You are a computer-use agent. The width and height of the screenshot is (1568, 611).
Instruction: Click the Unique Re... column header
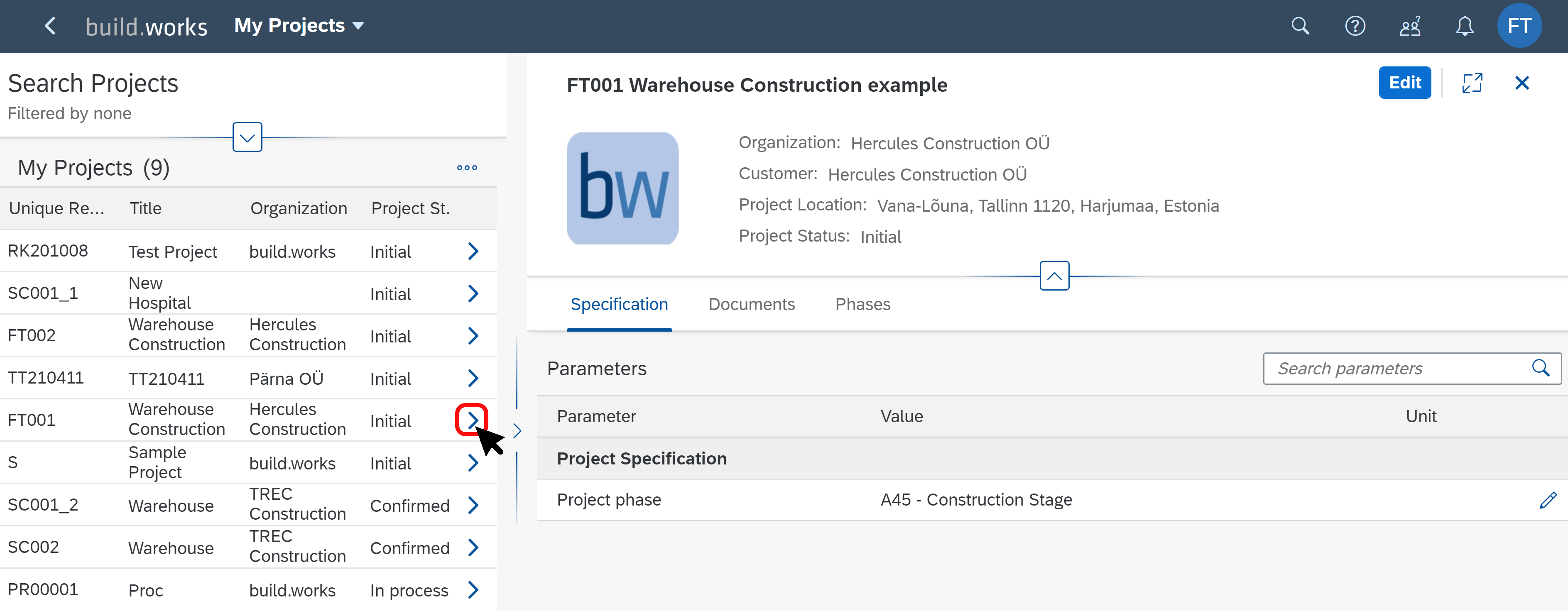[56, 208]
